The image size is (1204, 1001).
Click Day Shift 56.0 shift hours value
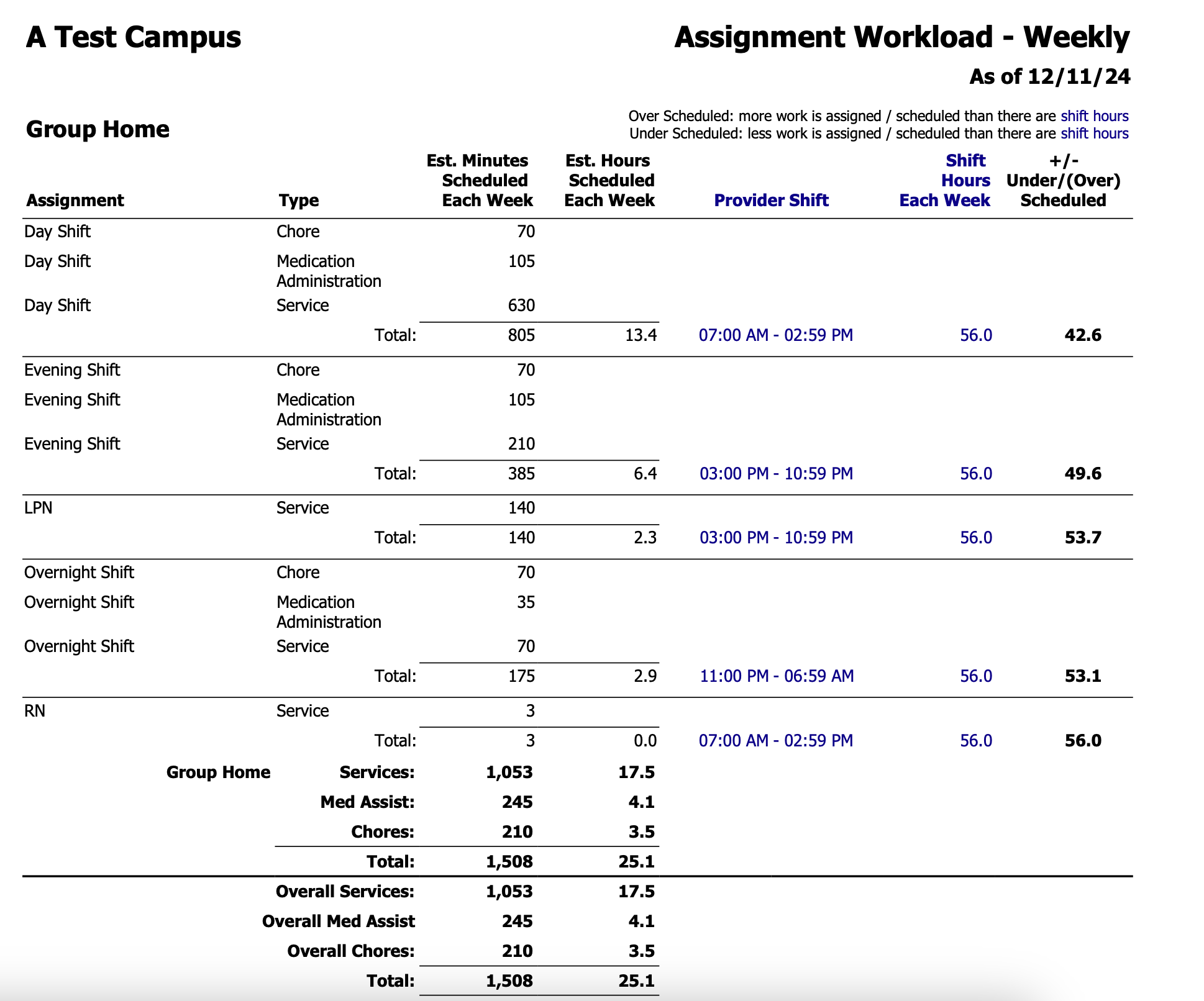pos(975,335)
